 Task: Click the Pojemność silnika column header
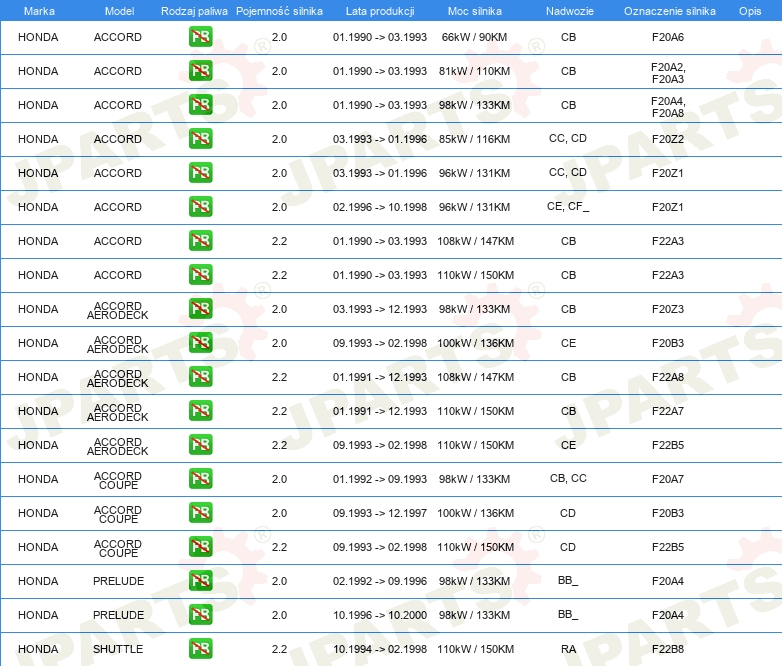point(279,11)
